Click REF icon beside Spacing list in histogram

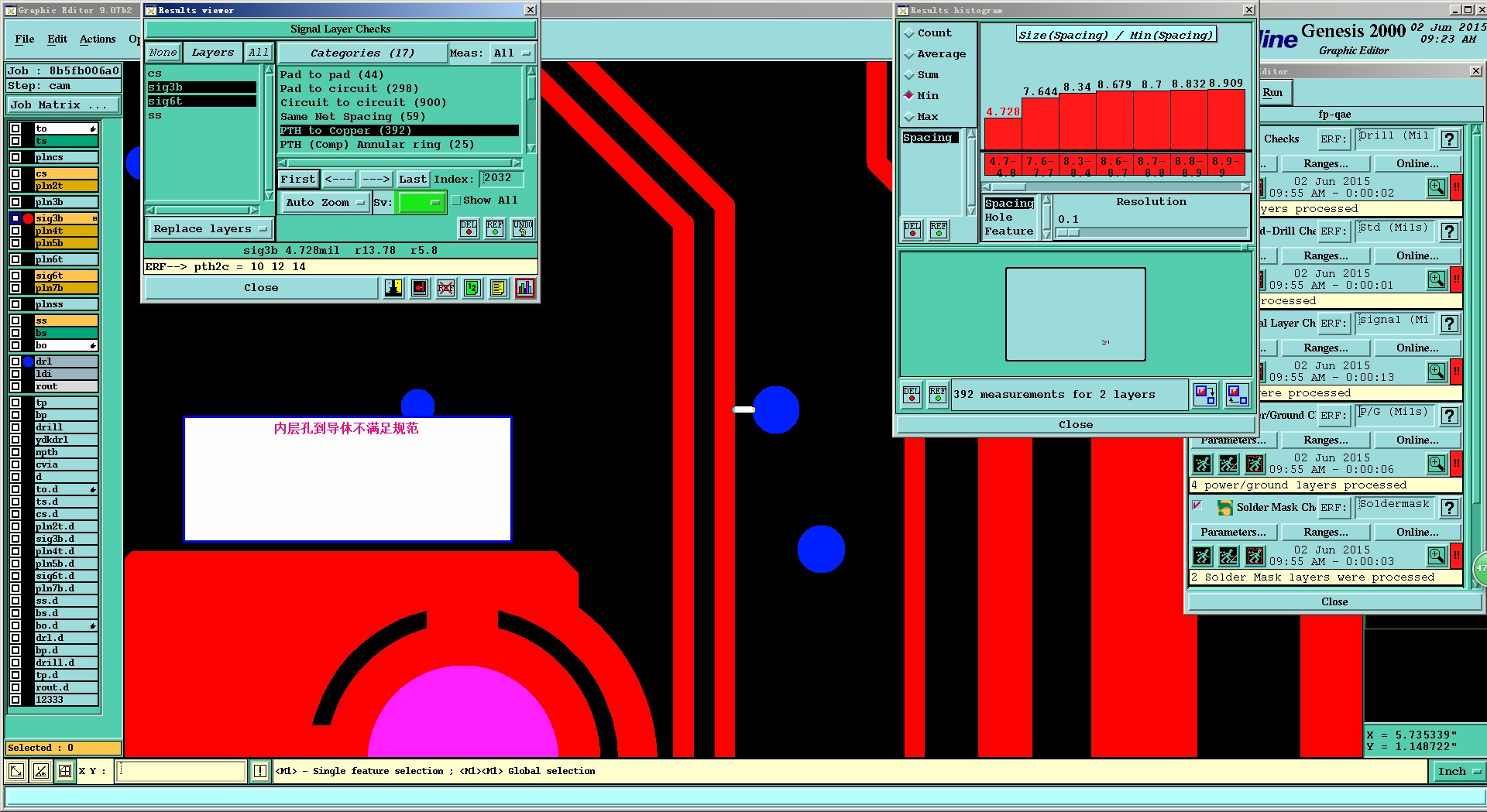click(x=939, y=230)
